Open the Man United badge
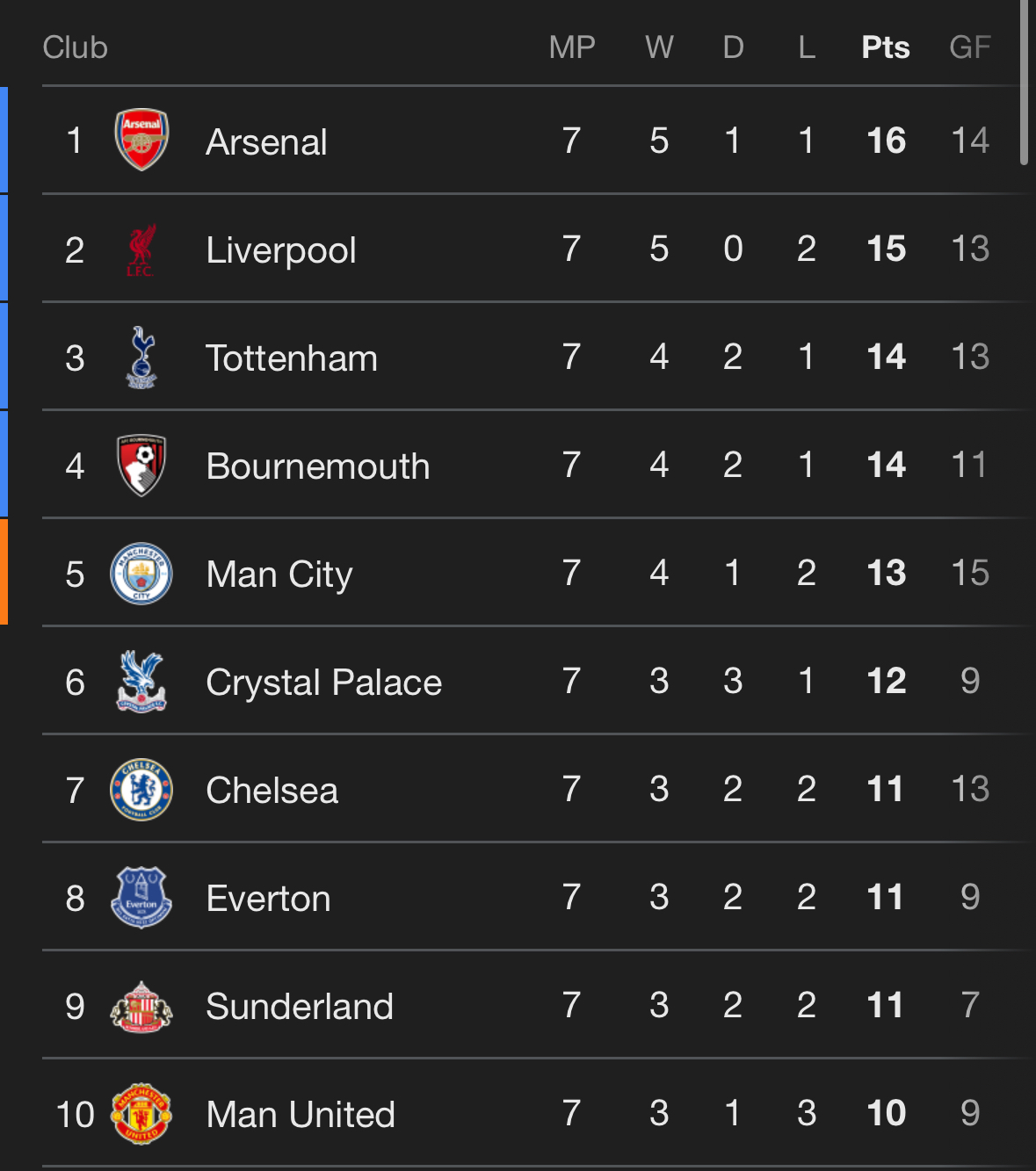This screenshot has width=1036, height=1171. pos(141,1114)
